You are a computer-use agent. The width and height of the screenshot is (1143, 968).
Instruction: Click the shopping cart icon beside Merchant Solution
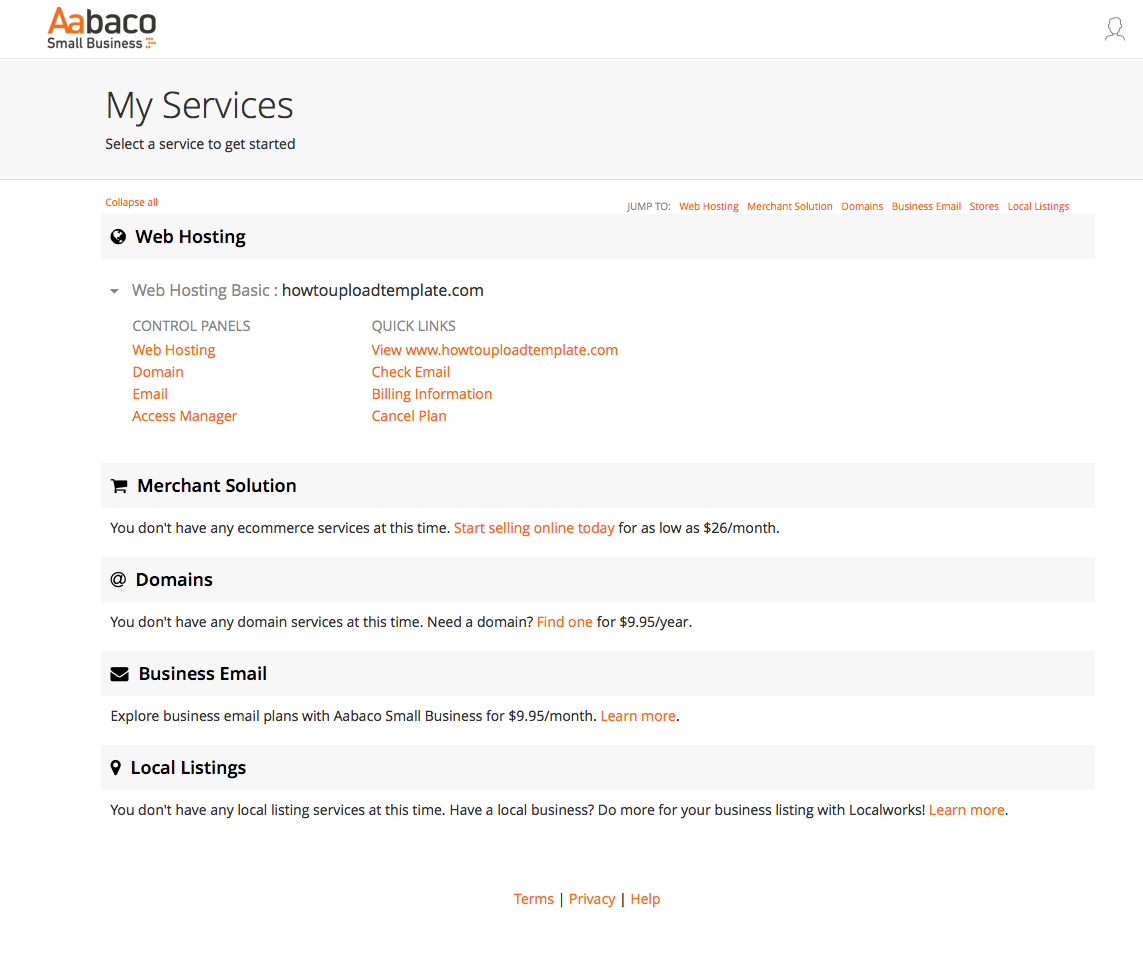[x=119, y=486]
